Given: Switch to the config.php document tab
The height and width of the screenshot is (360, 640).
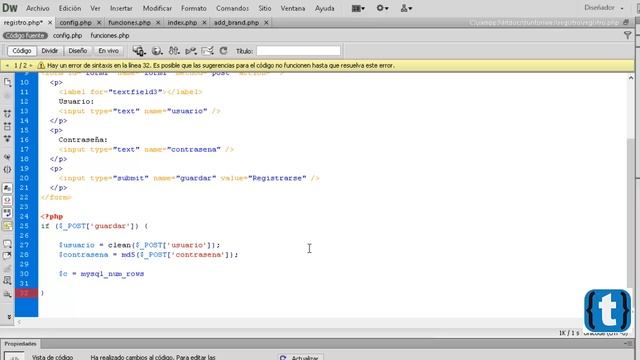Looking at the screenshot, I should pos(76,22).
